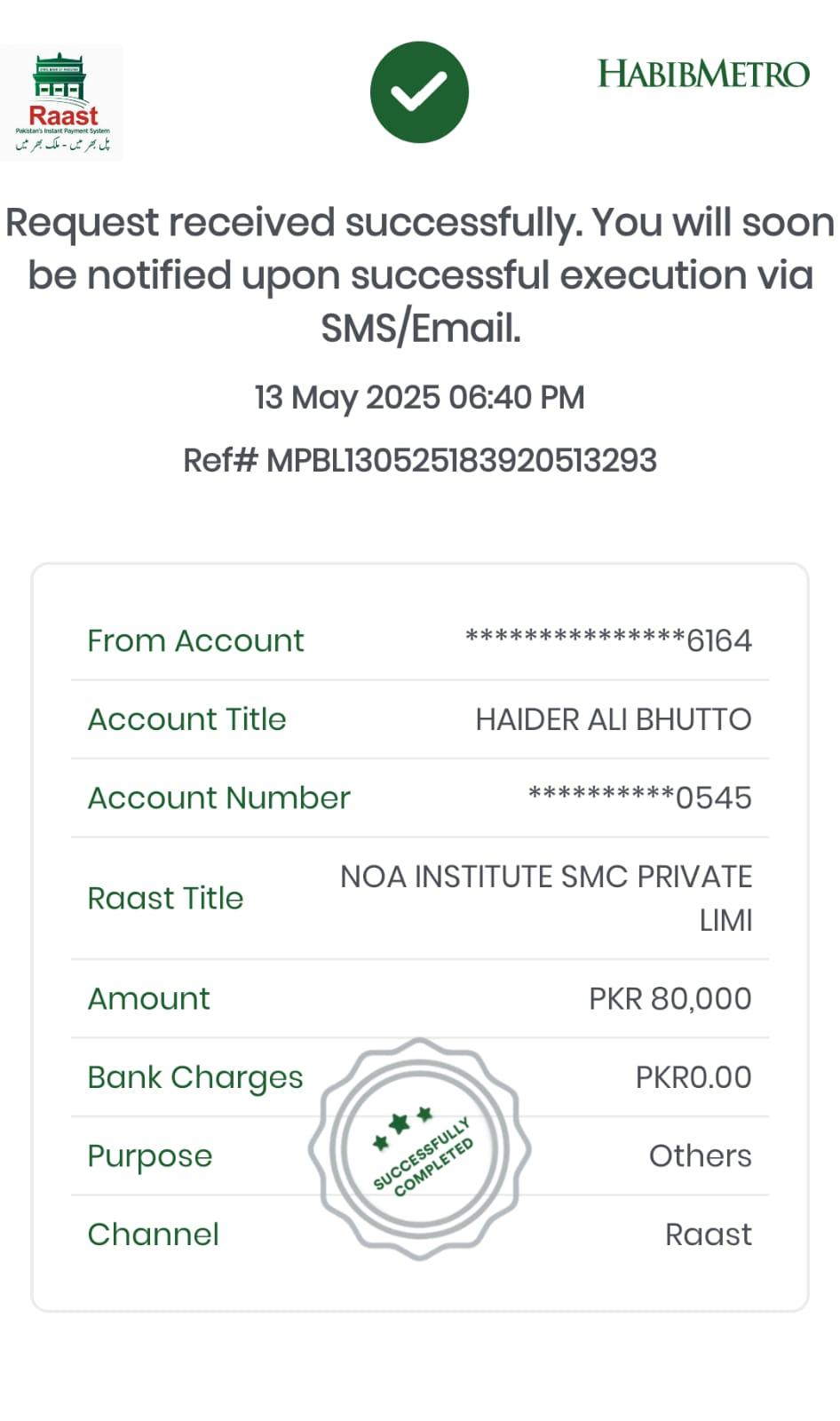
Task: Click the From Account label
Action: click(195, 640)
